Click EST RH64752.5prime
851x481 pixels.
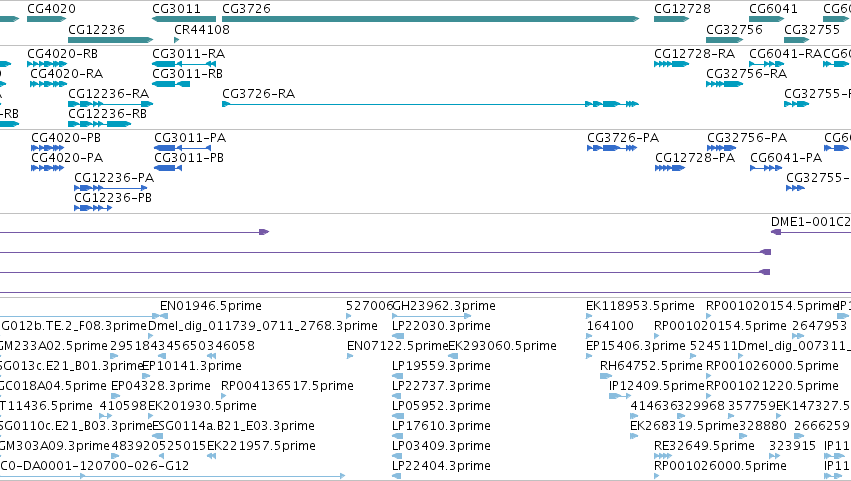pyautogui.click(x=651, y=366)
